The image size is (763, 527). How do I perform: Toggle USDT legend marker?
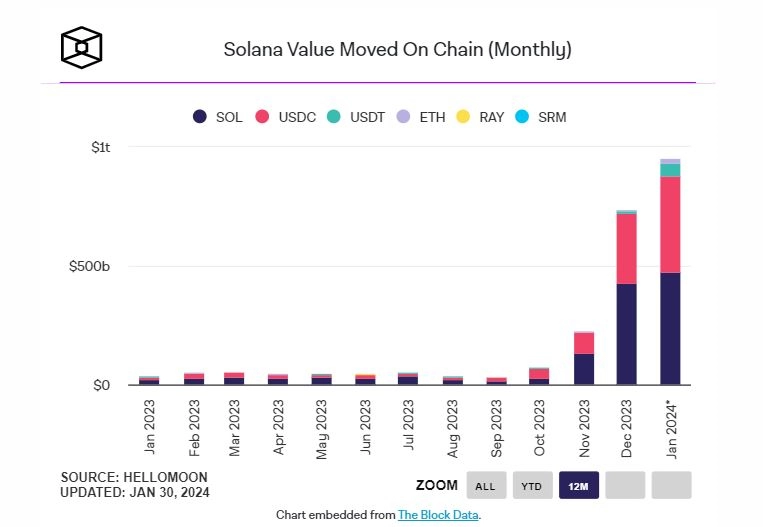point(334,117)
